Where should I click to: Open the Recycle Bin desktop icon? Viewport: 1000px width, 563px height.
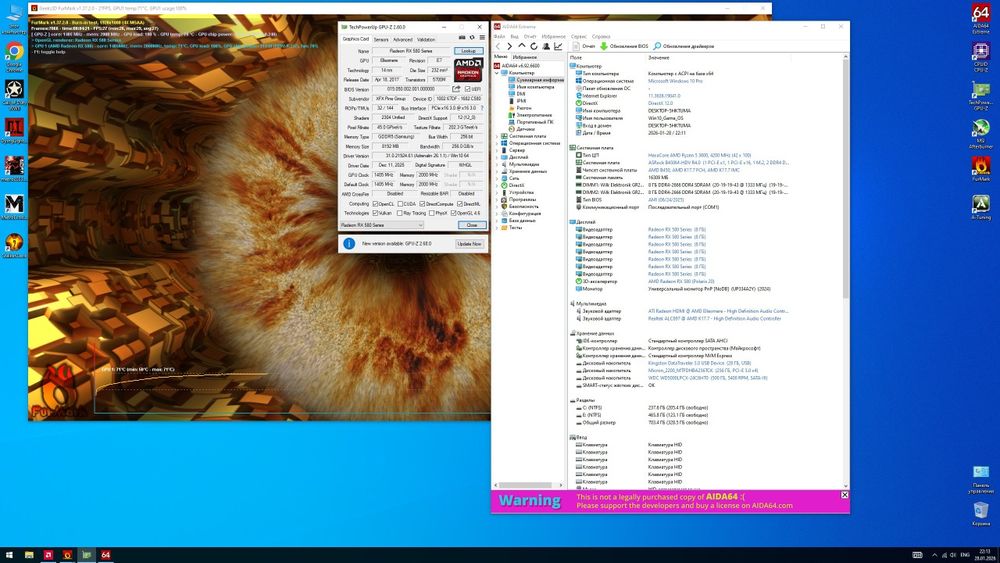pyautogui.click(x=981, y=513)
